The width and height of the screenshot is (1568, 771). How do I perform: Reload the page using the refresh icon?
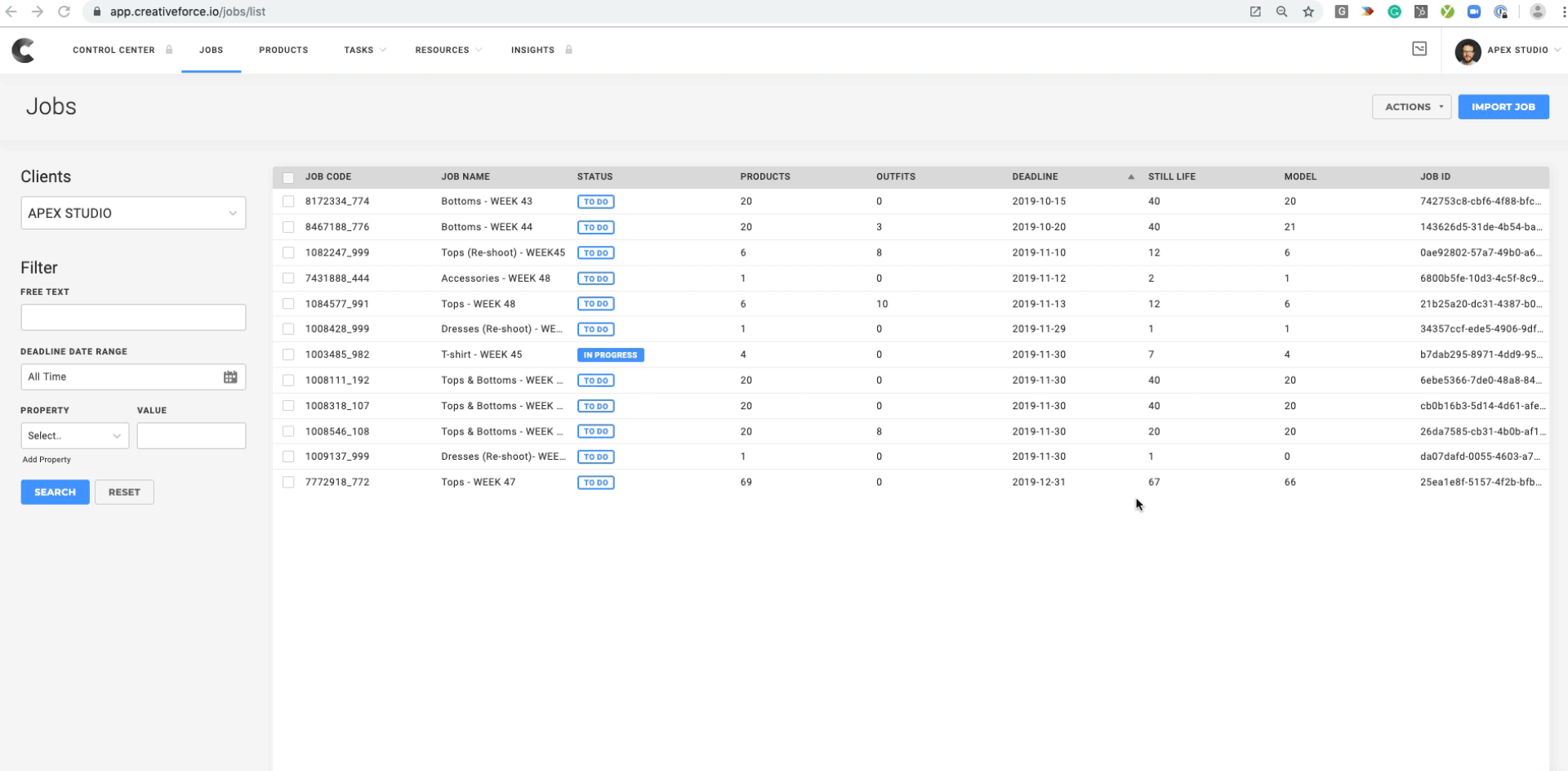coord(64,11)
